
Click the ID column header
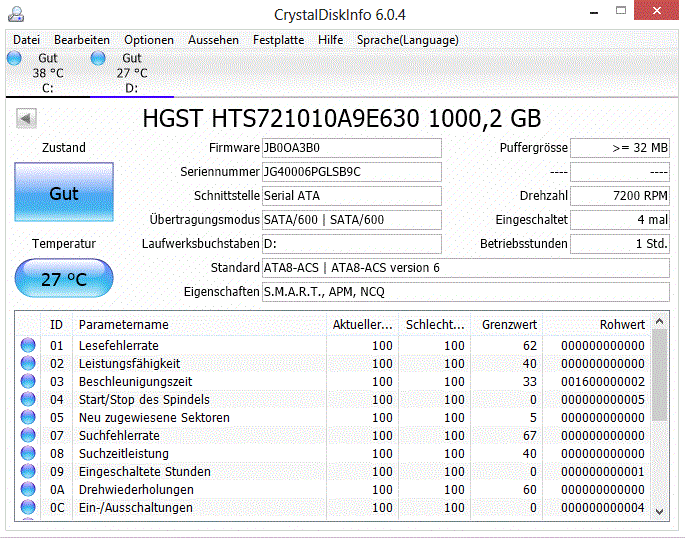56,324
